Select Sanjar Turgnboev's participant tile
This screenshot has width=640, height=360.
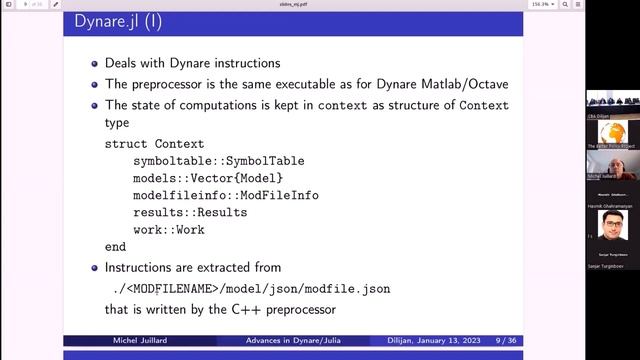click(613, 256)
